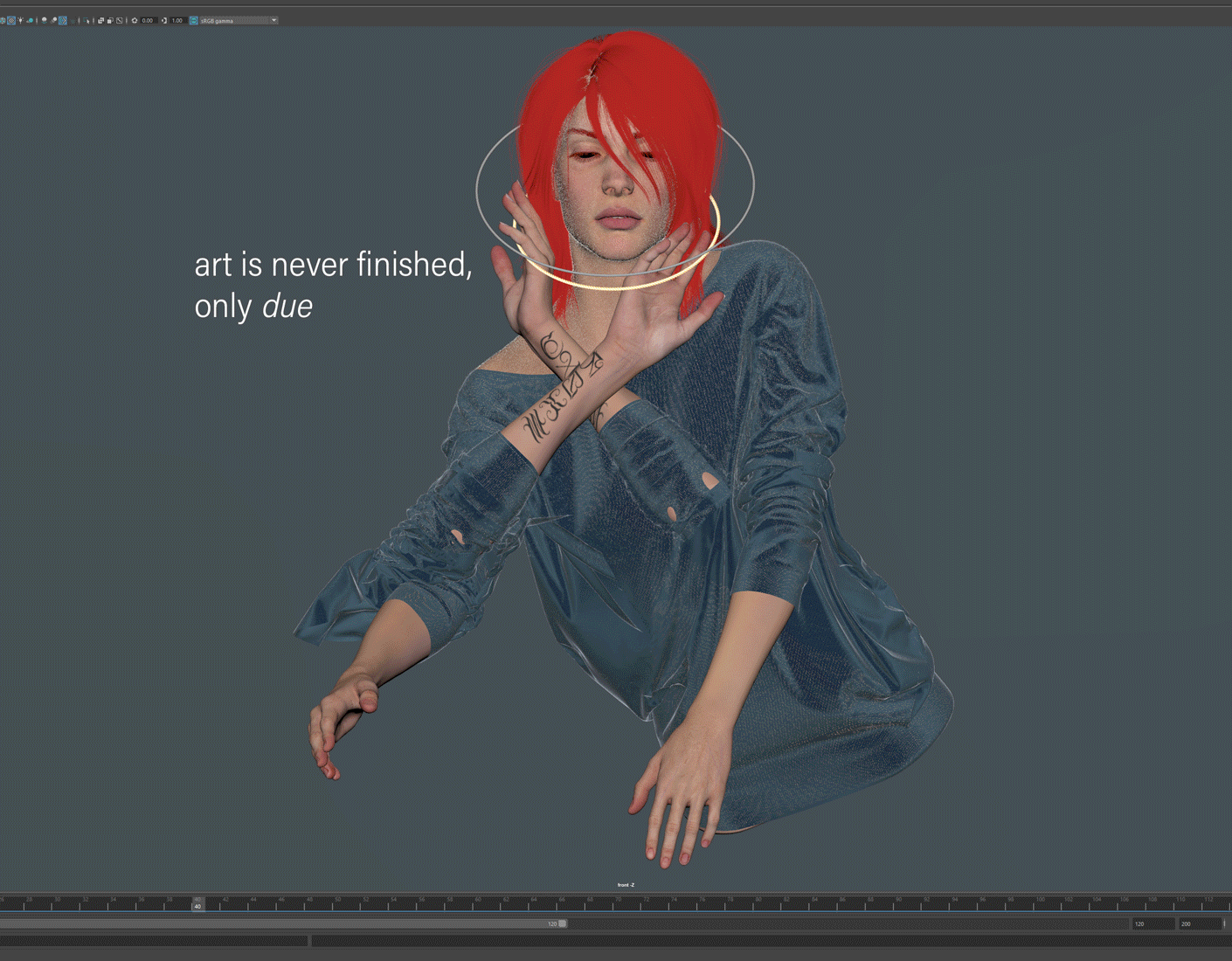Screen dimensions: 1232x961
Task: Click the range slider end handle at 120
Action: pyautogui.click(x=563, y=923)
